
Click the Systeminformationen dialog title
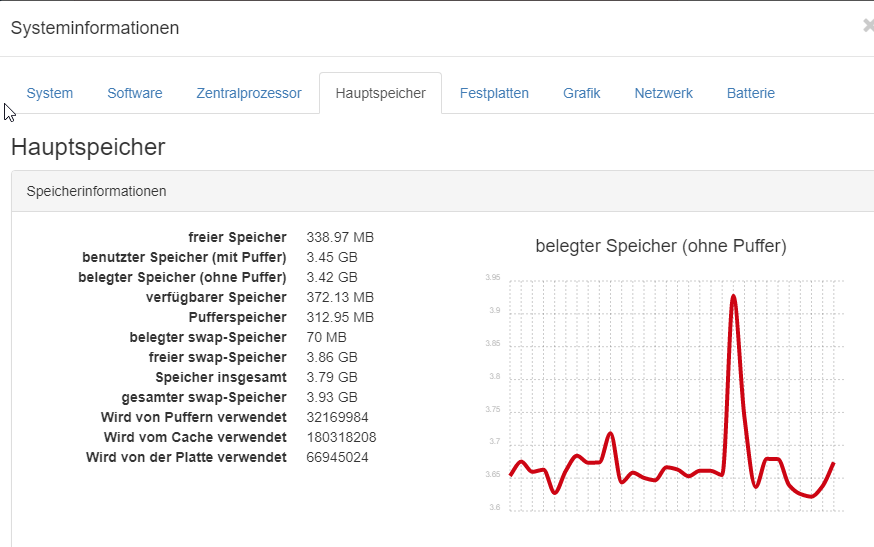click(95, 28)
